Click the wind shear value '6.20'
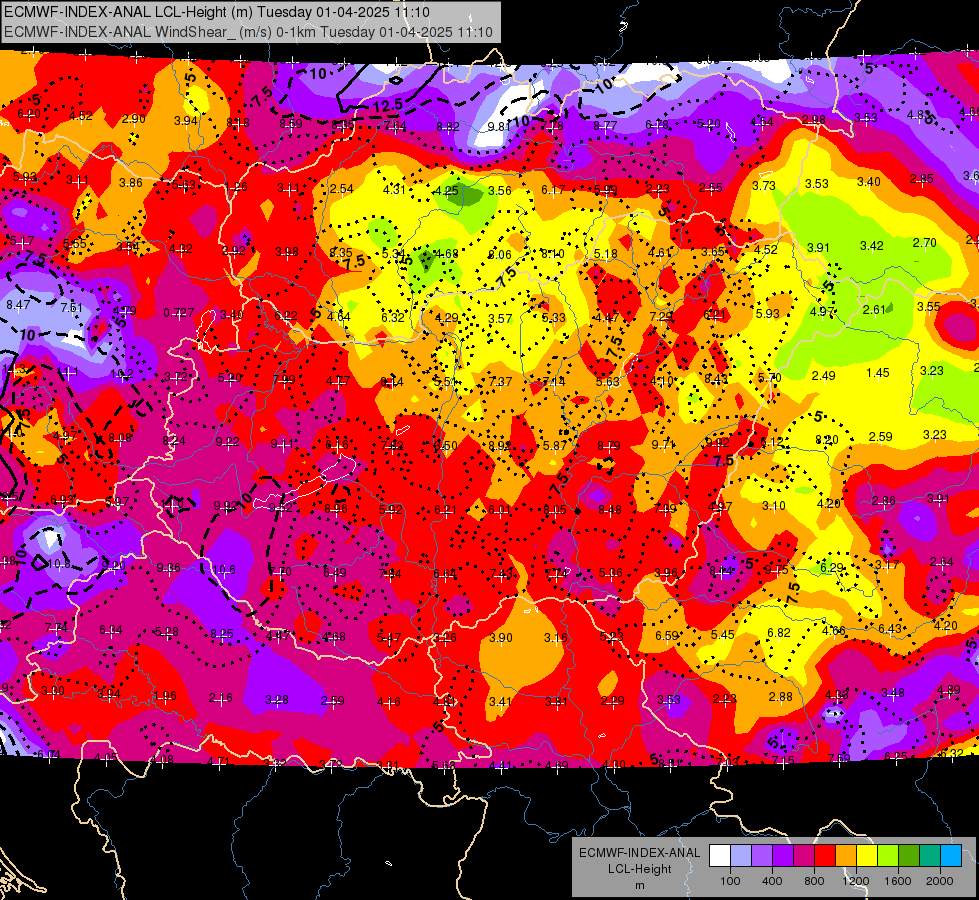 [29, 114]
